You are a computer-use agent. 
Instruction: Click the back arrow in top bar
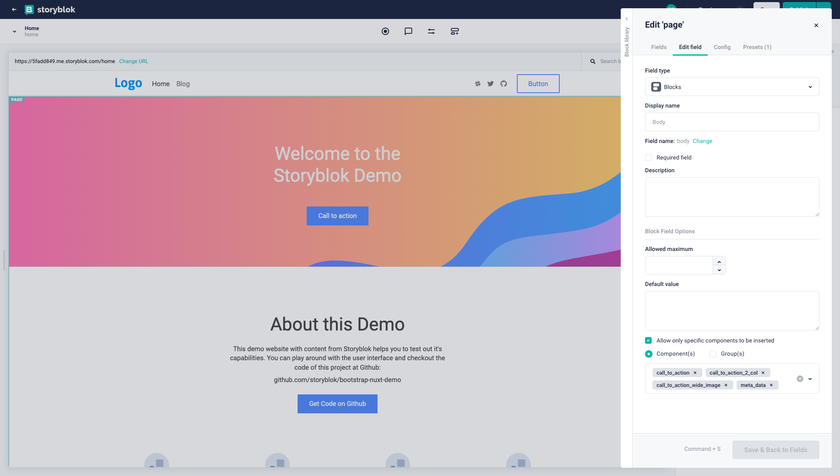pyautogui.click(x=14, y=9)
